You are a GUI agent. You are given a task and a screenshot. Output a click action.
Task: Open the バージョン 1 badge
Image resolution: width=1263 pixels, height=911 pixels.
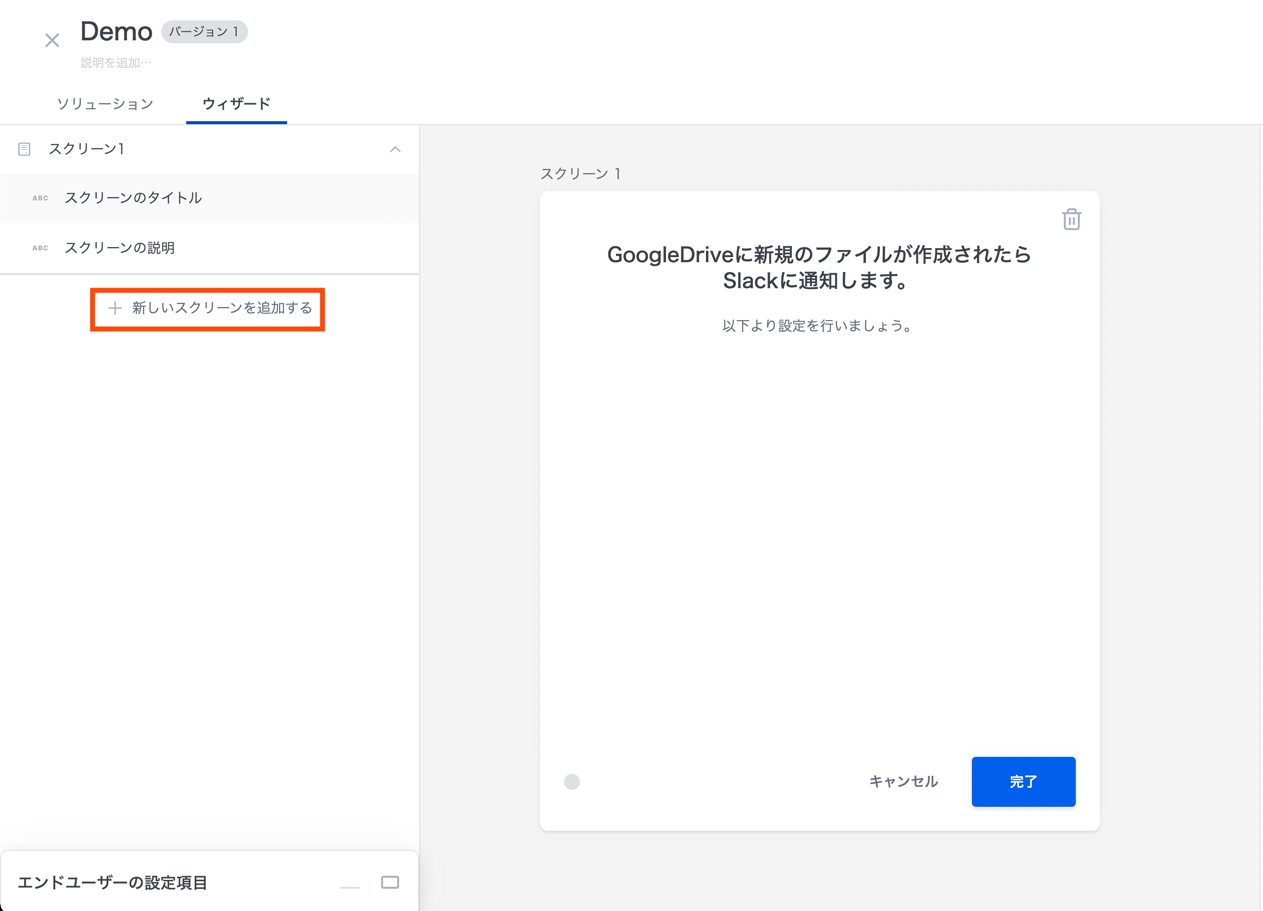tap(204, 32)
